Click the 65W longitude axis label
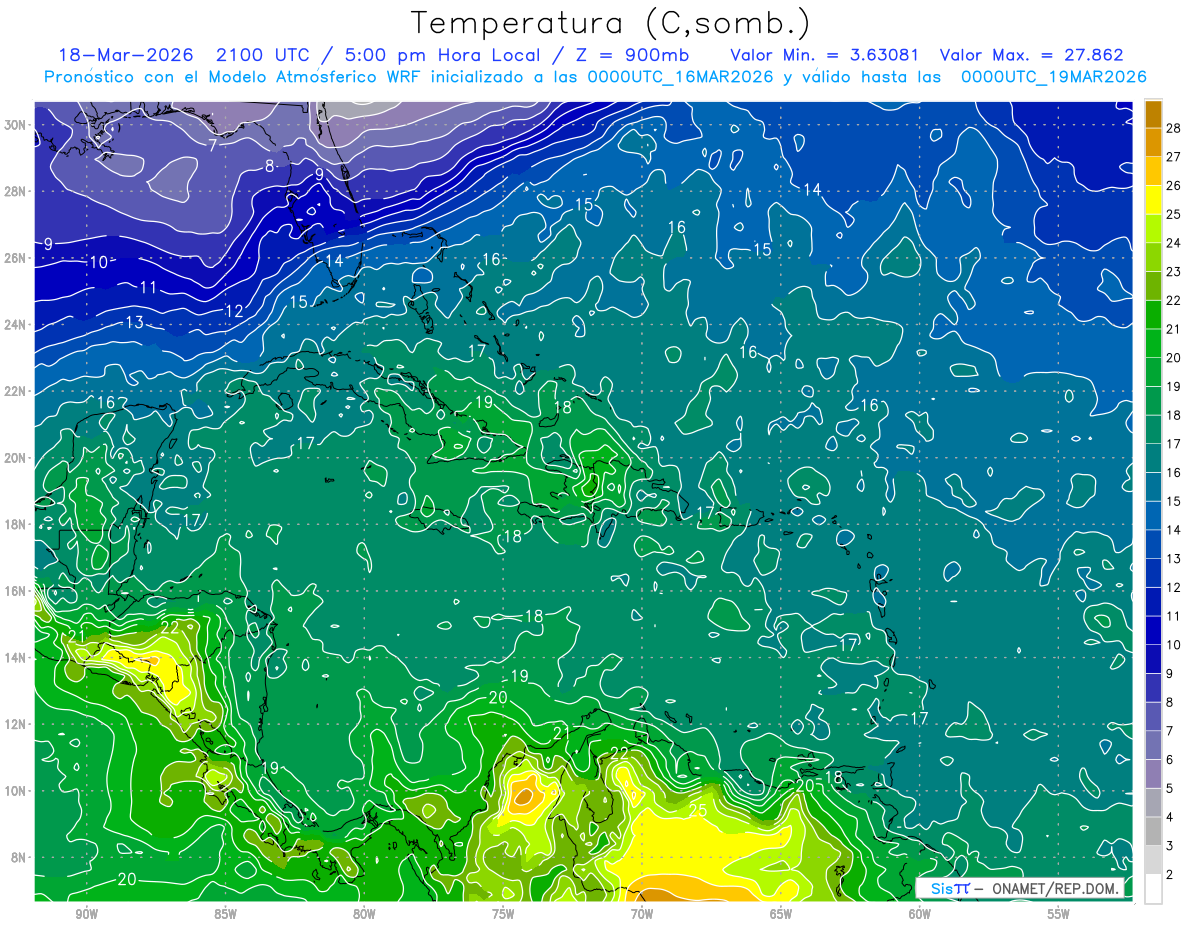The height and width of the screenshot is (927, 1200). (x=781, y=914)
